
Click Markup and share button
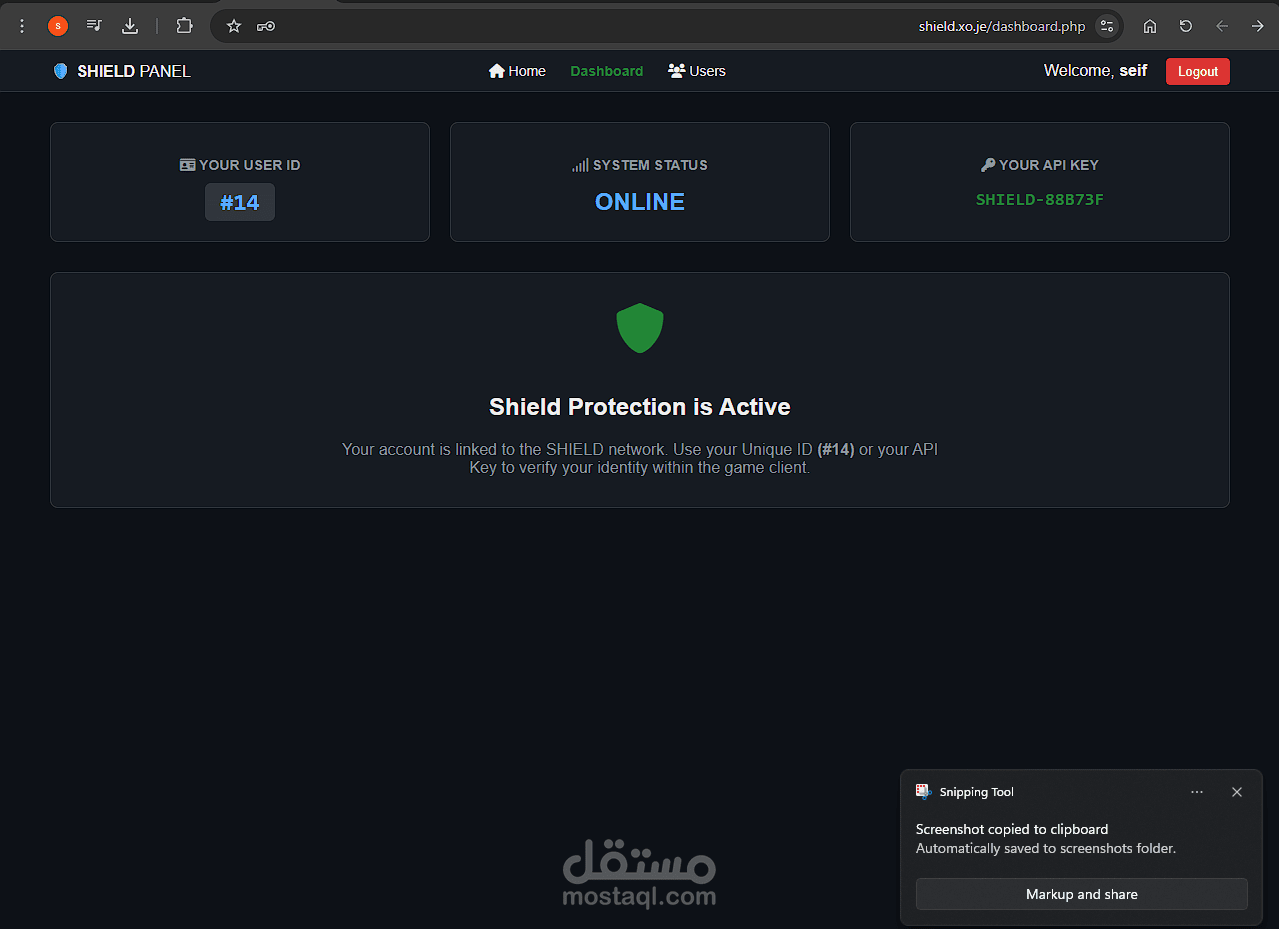click(x=1082, y=894)
